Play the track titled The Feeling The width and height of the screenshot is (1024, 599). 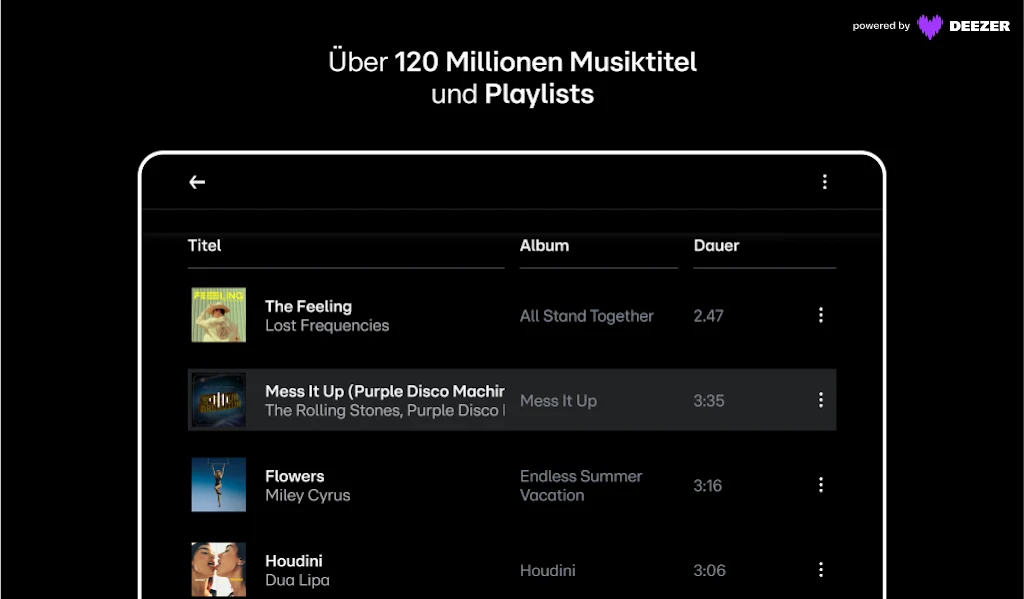coord(308,307)
